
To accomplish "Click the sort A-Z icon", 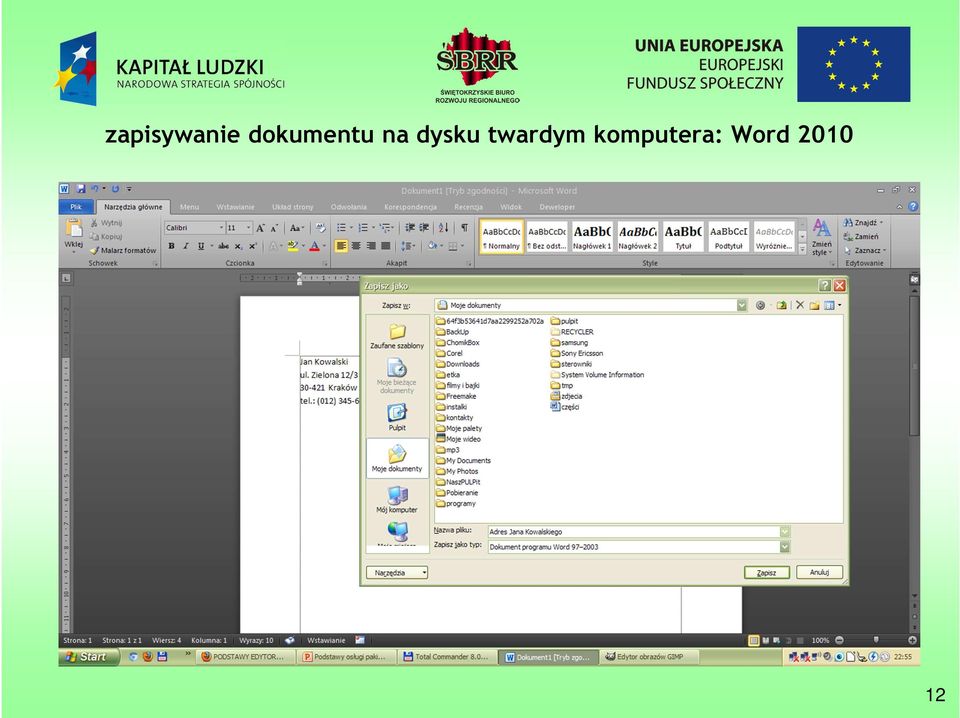I will (444, 228).
